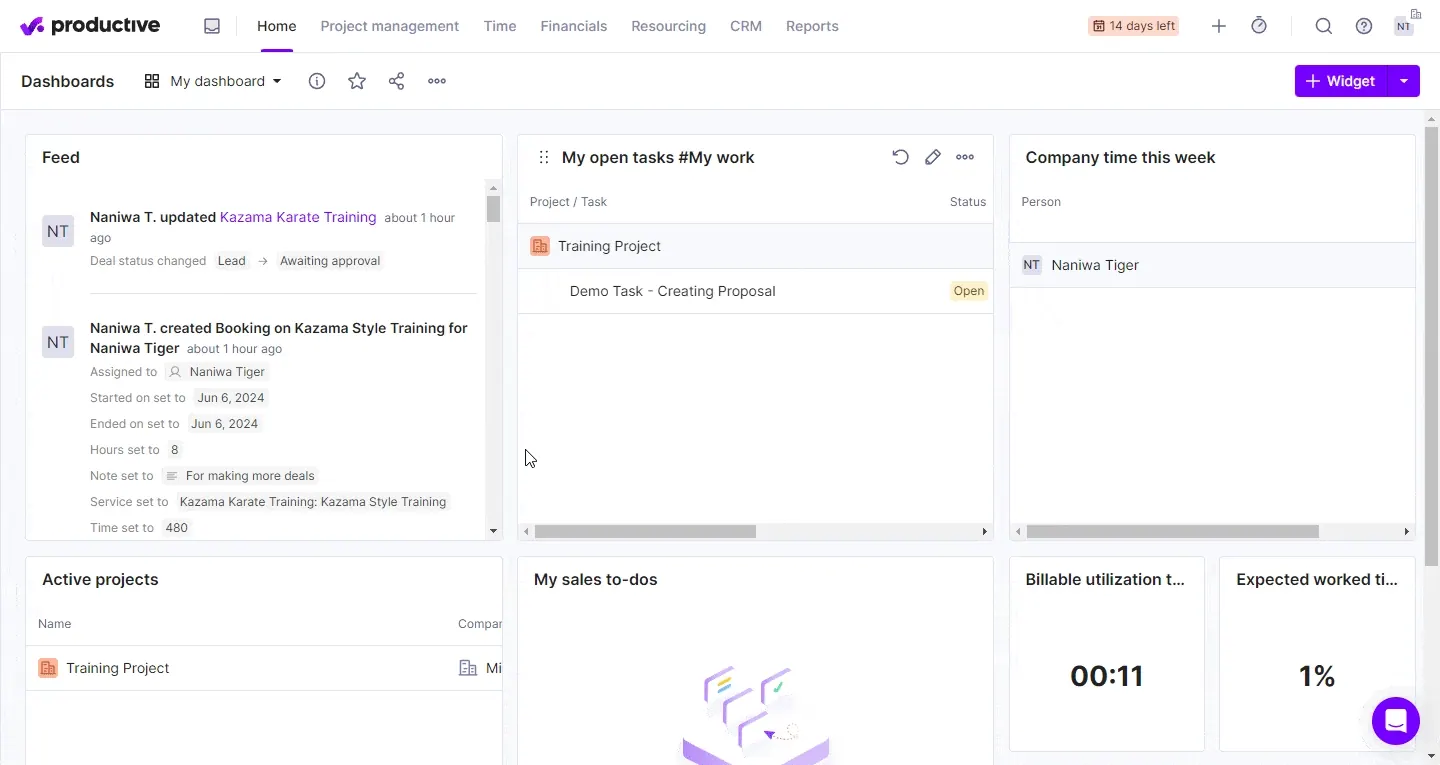Open the chat support bubble
The image size is (1440, 765).
click(1396, 721)
